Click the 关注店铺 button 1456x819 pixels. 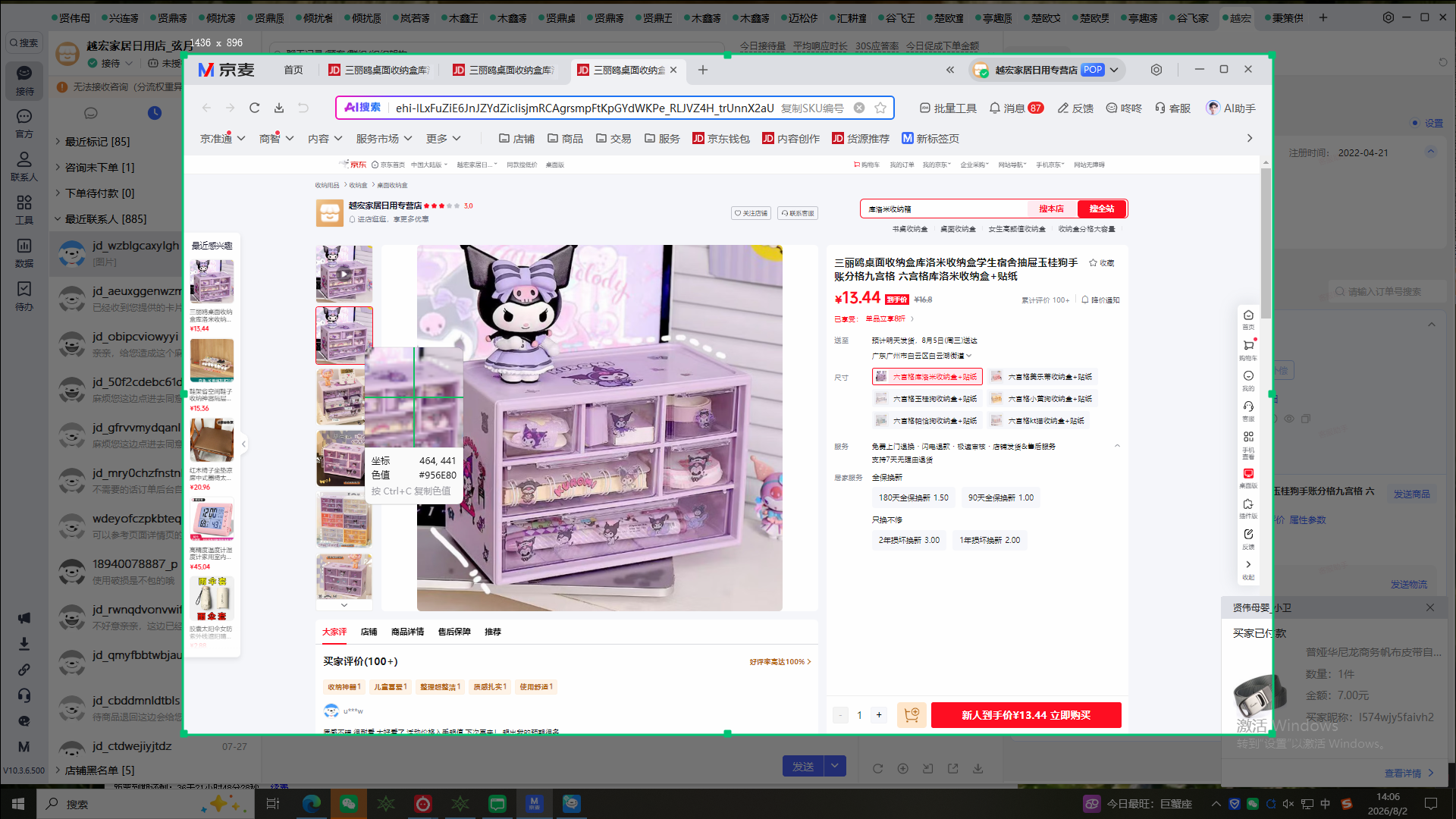tap(751, 213)
